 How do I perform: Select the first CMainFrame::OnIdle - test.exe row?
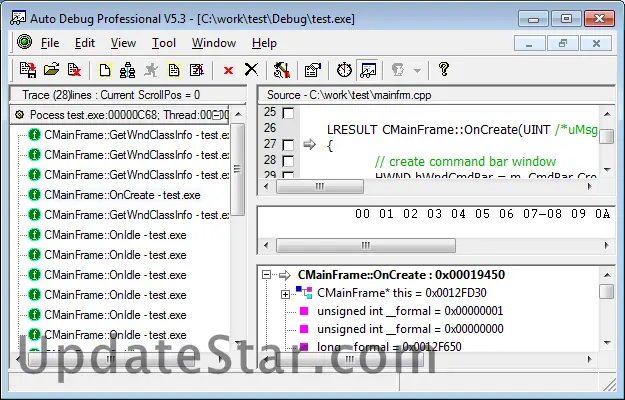tap(115, 235)
